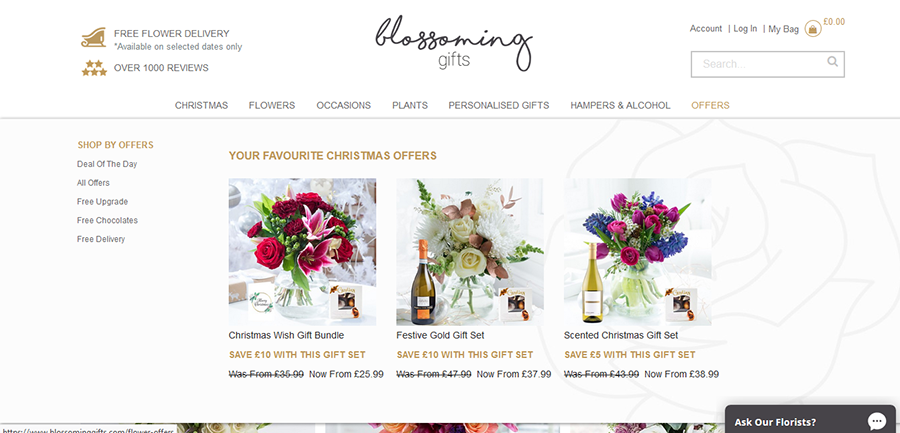900x433 pixels.
Task: Click the search magnifier icon
Action: point(832,61)
